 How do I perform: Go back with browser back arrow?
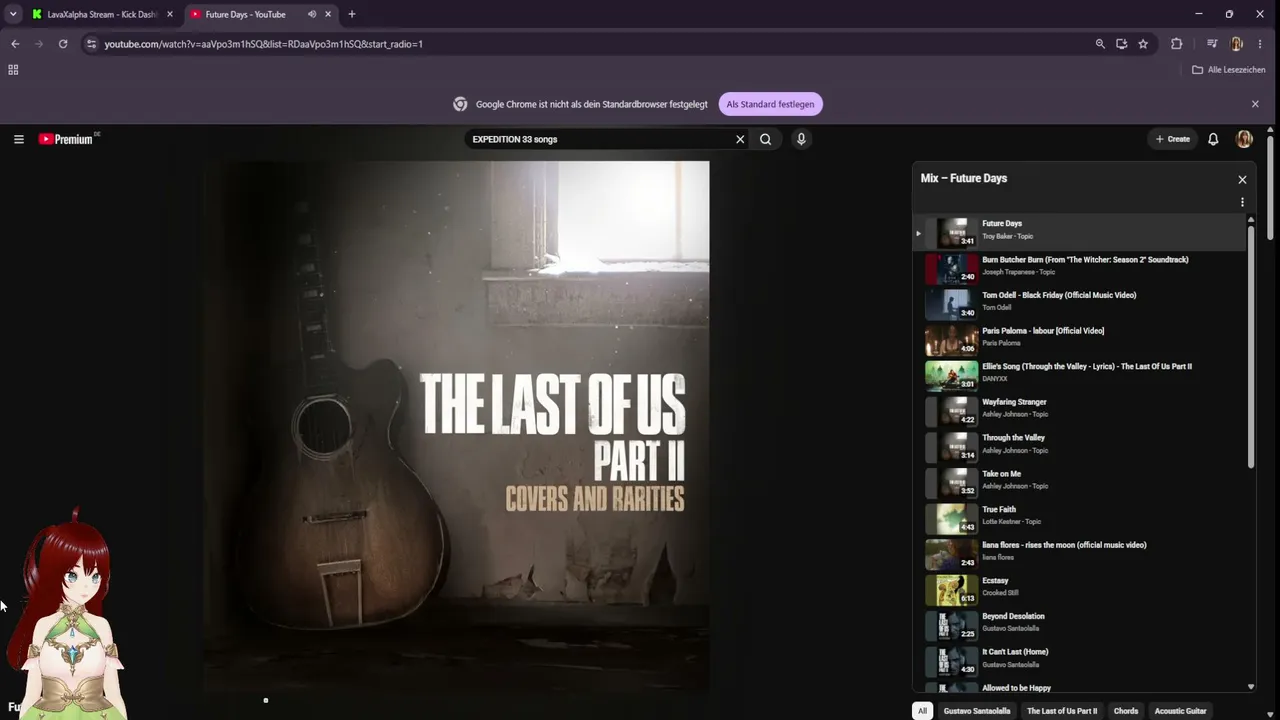pyautogui.click(x=15, y=44)
